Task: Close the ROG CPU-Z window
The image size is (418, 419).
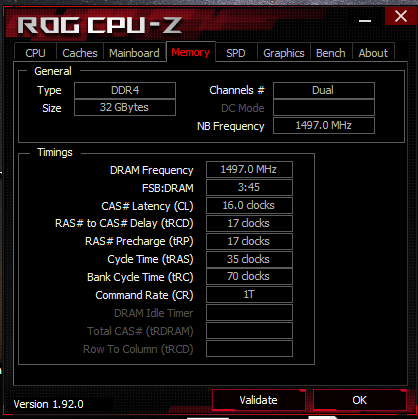Action: tap(400, 16)
